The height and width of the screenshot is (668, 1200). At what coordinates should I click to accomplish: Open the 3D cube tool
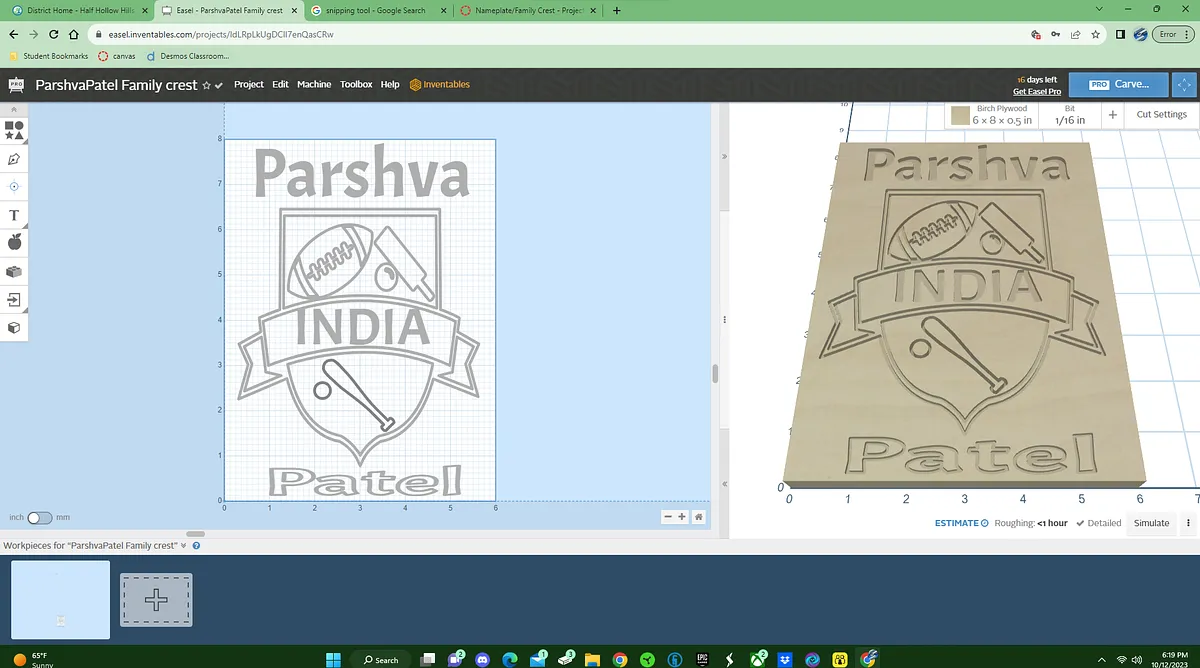(15, 327)
